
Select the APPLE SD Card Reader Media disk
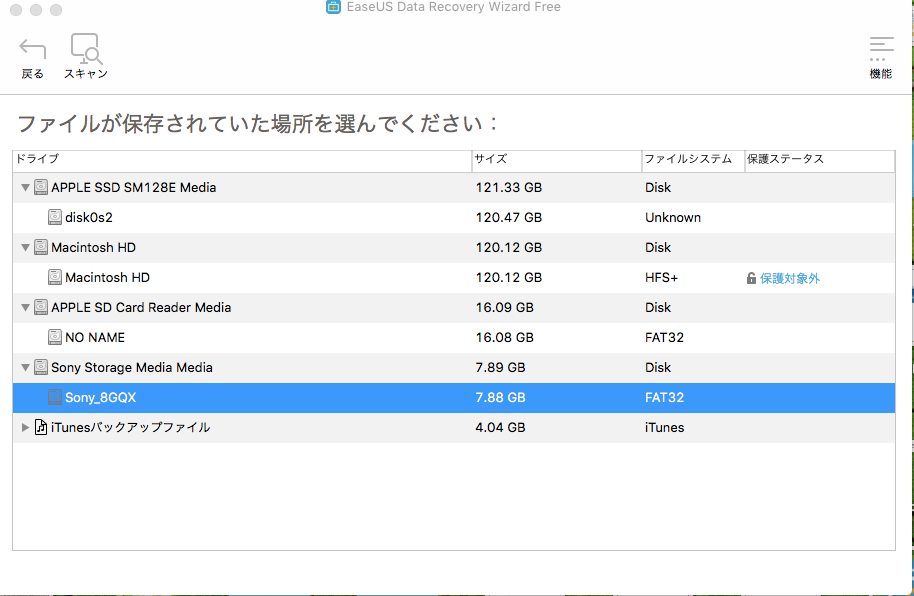pos(141,307)
